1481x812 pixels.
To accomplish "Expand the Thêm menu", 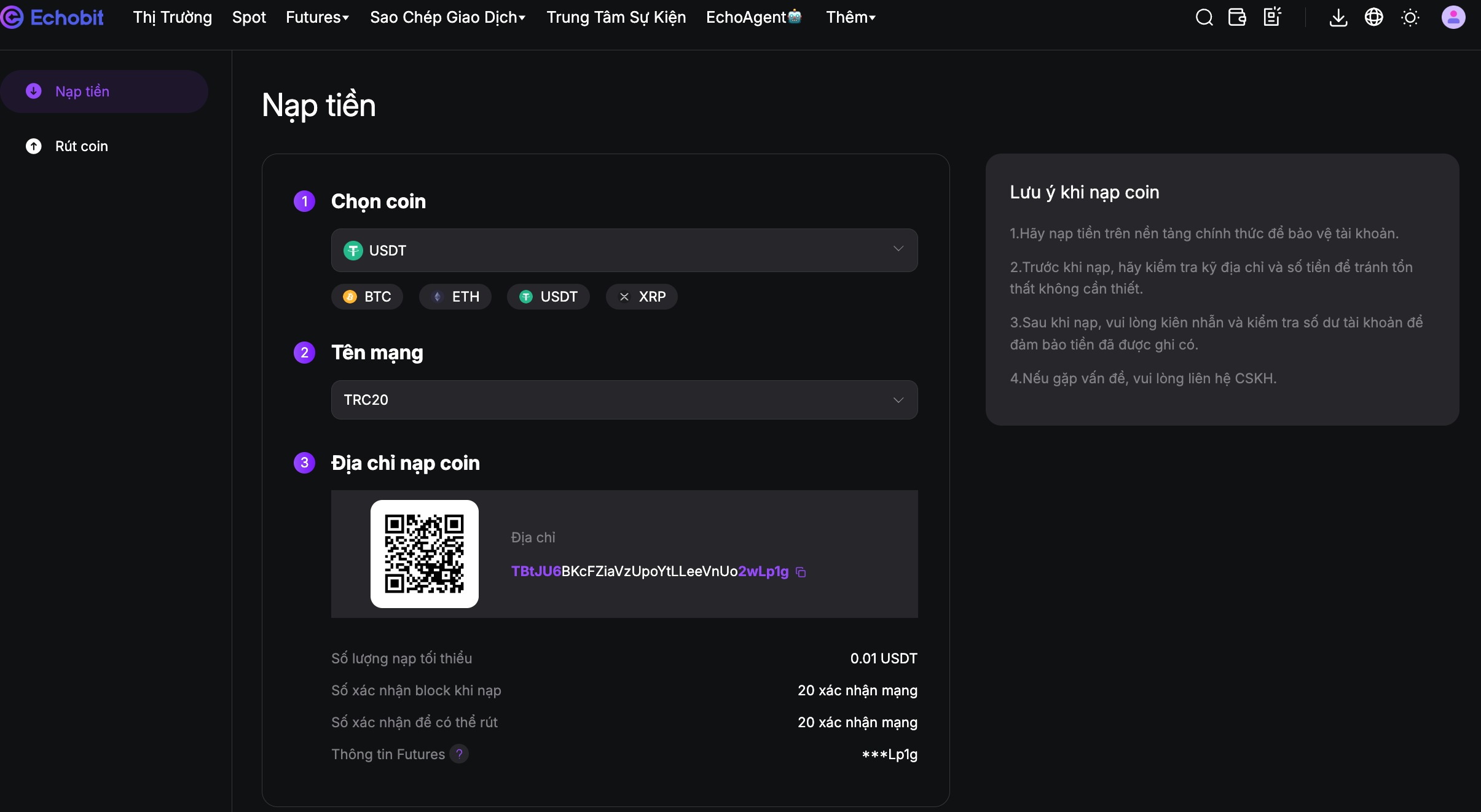I will pyautogui.click(x=850, y=17).
